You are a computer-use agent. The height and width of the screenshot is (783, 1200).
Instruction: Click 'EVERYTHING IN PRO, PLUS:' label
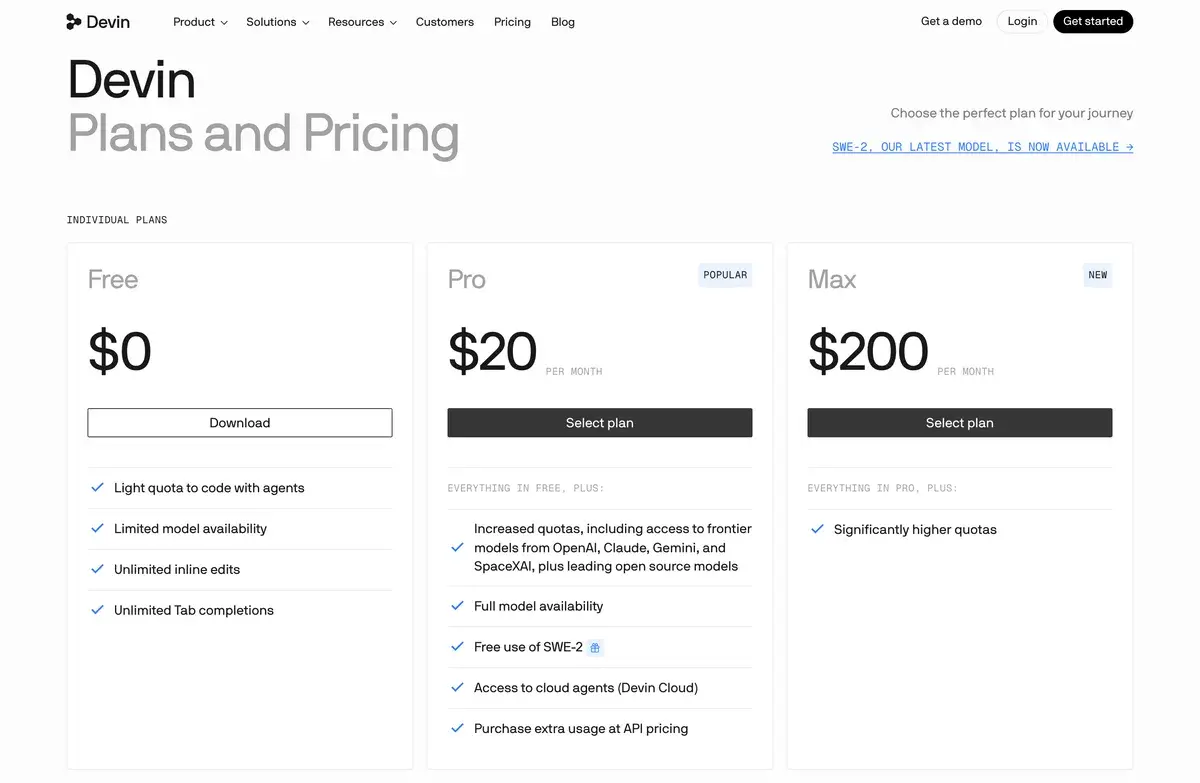pyautogui.click(x=883, y=488)
